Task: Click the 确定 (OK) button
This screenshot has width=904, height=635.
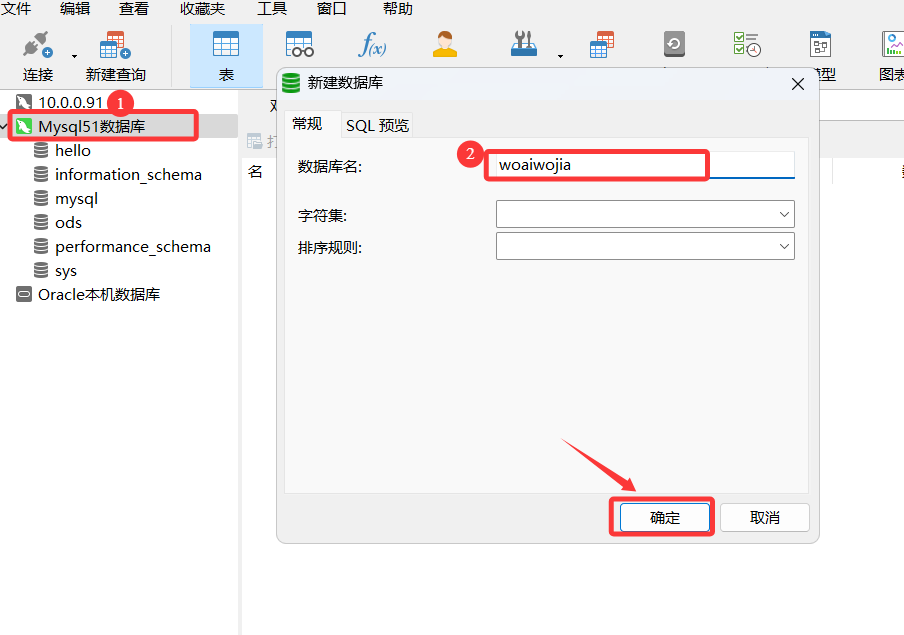Action: 664,517
